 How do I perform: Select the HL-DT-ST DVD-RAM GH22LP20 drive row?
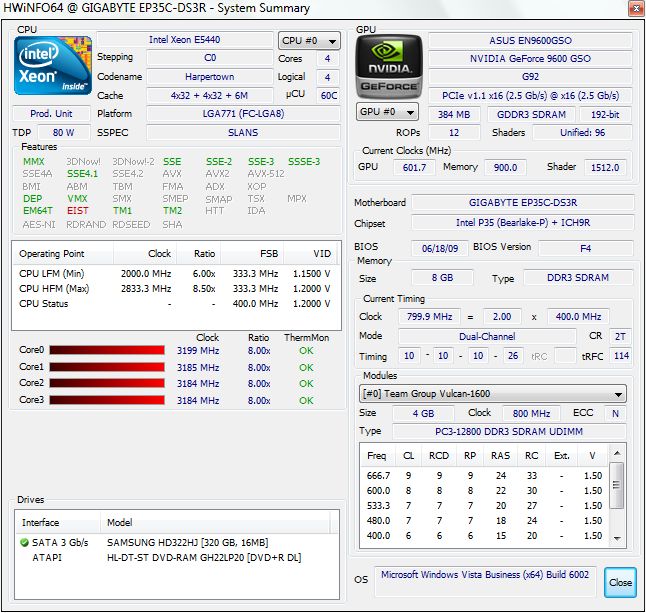pos(176,557)
